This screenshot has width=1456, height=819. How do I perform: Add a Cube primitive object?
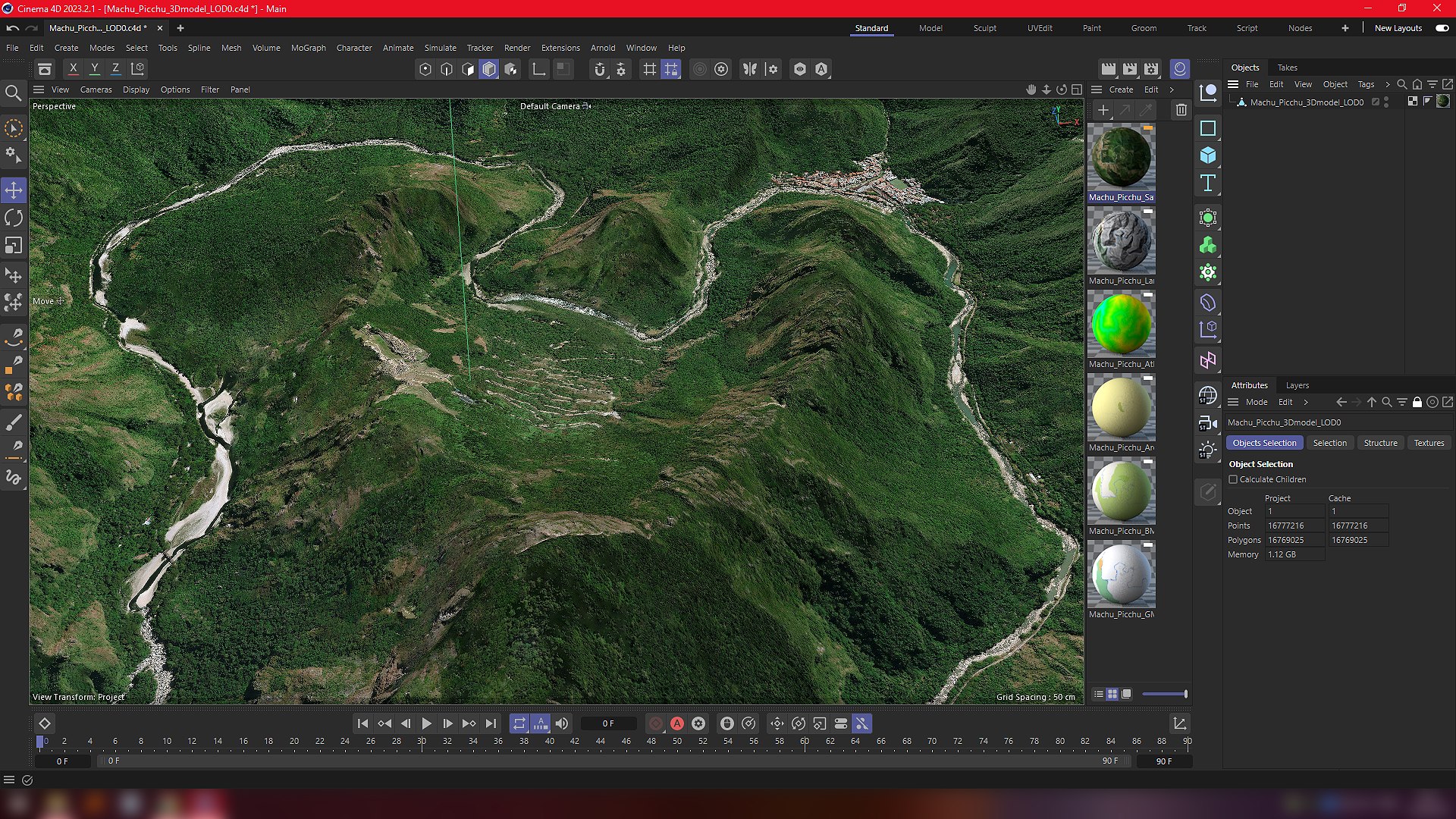click(x=1208, y=156)
